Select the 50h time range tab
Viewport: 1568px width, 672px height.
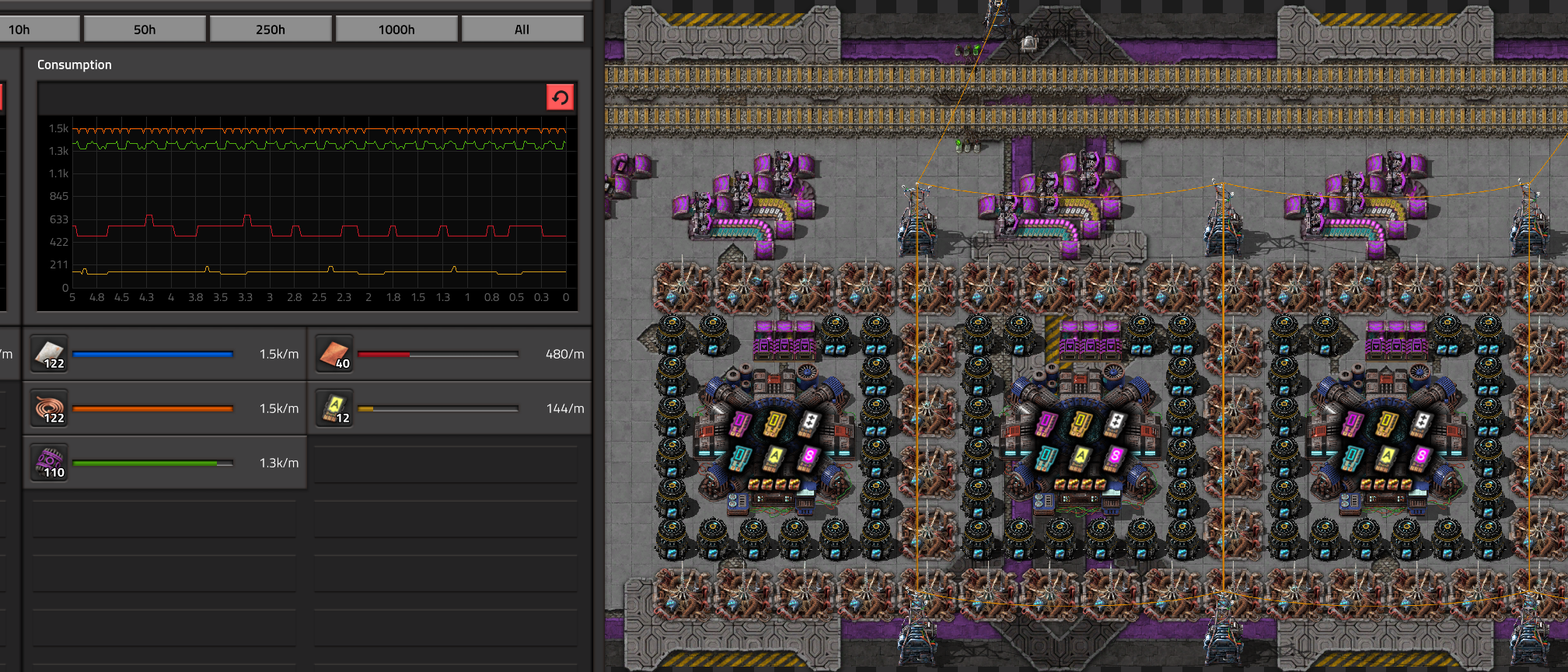point(145,30)
